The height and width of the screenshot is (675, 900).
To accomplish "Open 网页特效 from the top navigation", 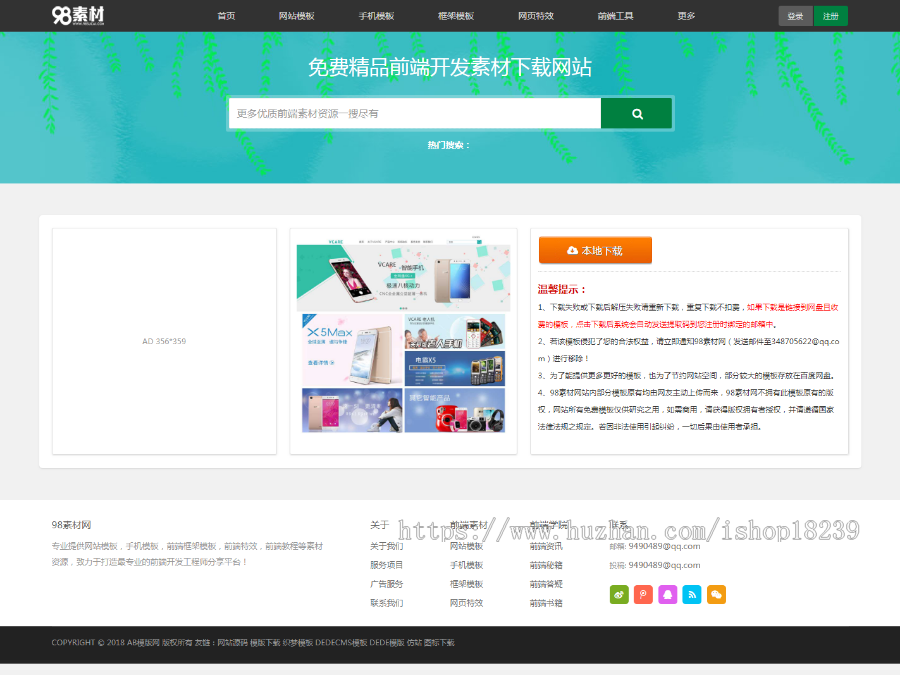I will 535,16.
